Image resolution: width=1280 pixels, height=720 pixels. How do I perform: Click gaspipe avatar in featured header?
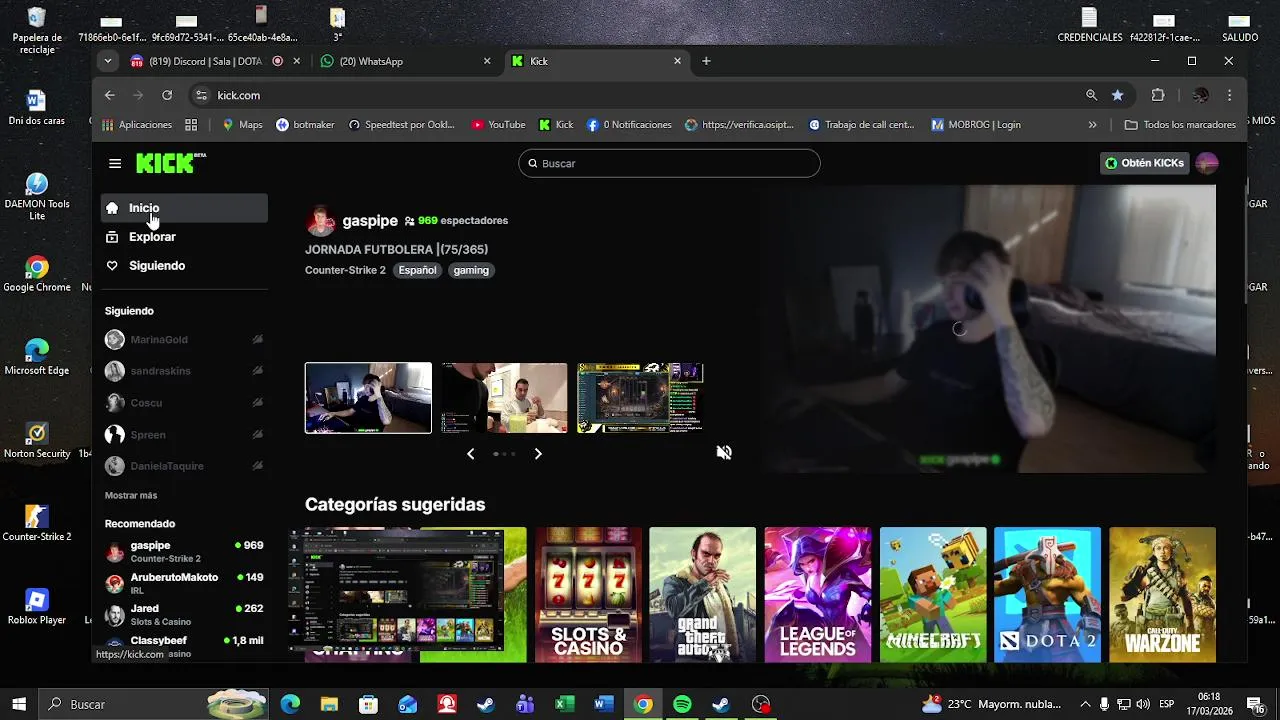[320, 220]
